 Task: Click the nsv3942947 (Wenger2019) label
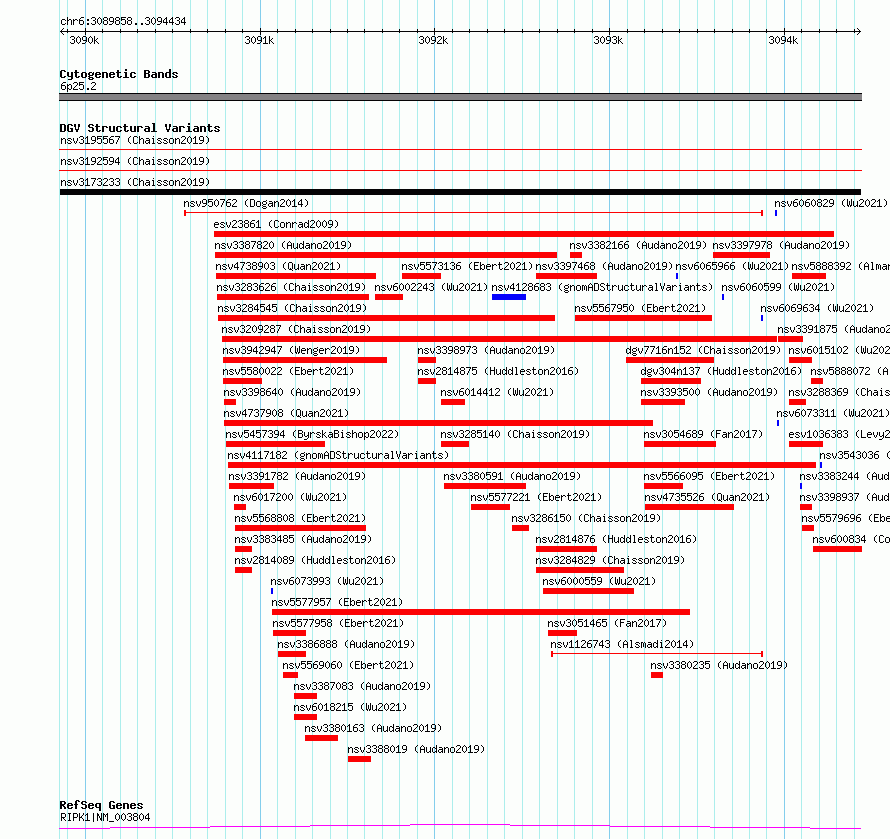pos(291,350)
